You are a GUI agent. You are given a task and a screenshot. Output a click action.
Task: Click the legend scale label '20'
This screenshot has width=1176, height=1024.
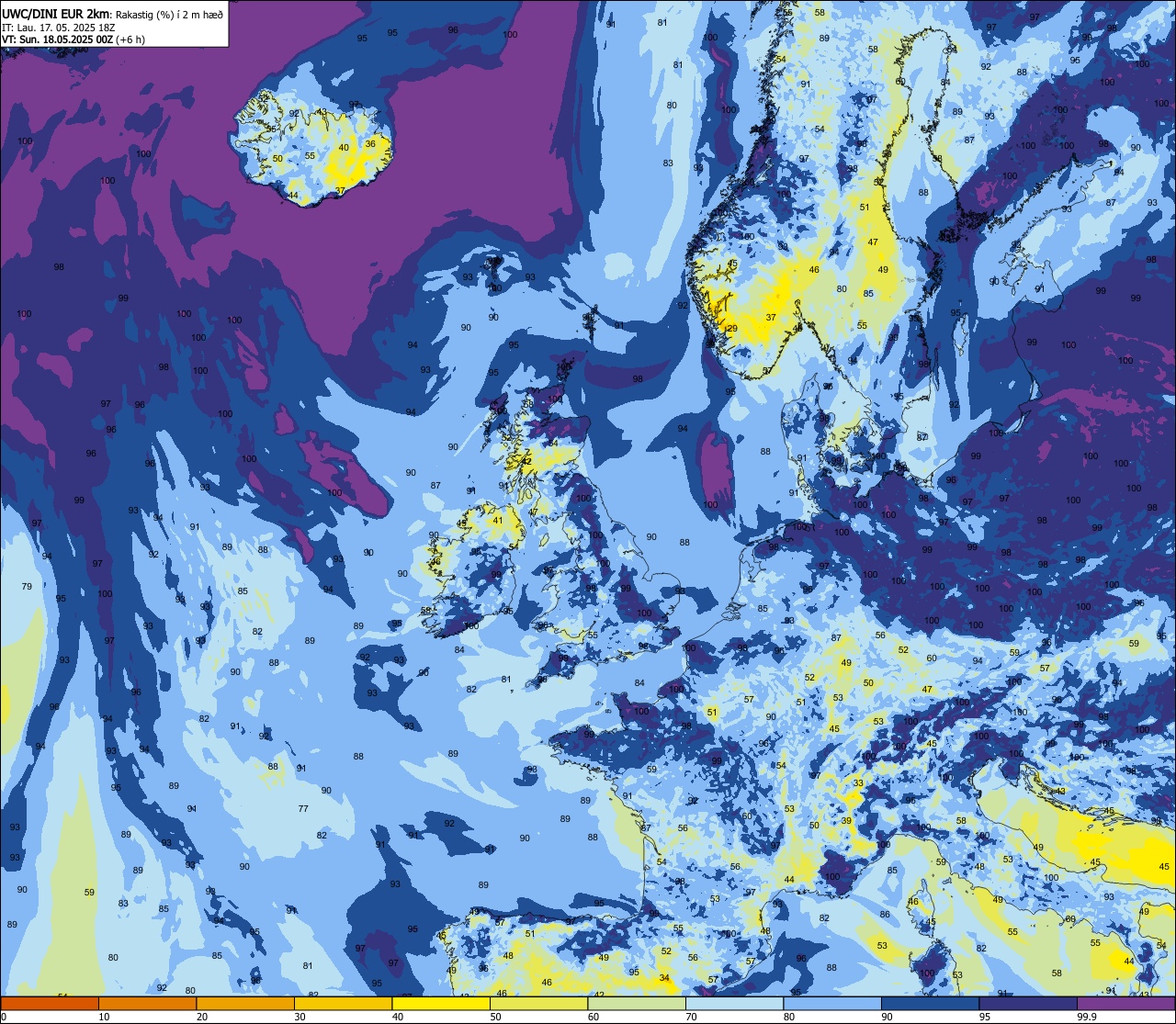coord(202,1017)
